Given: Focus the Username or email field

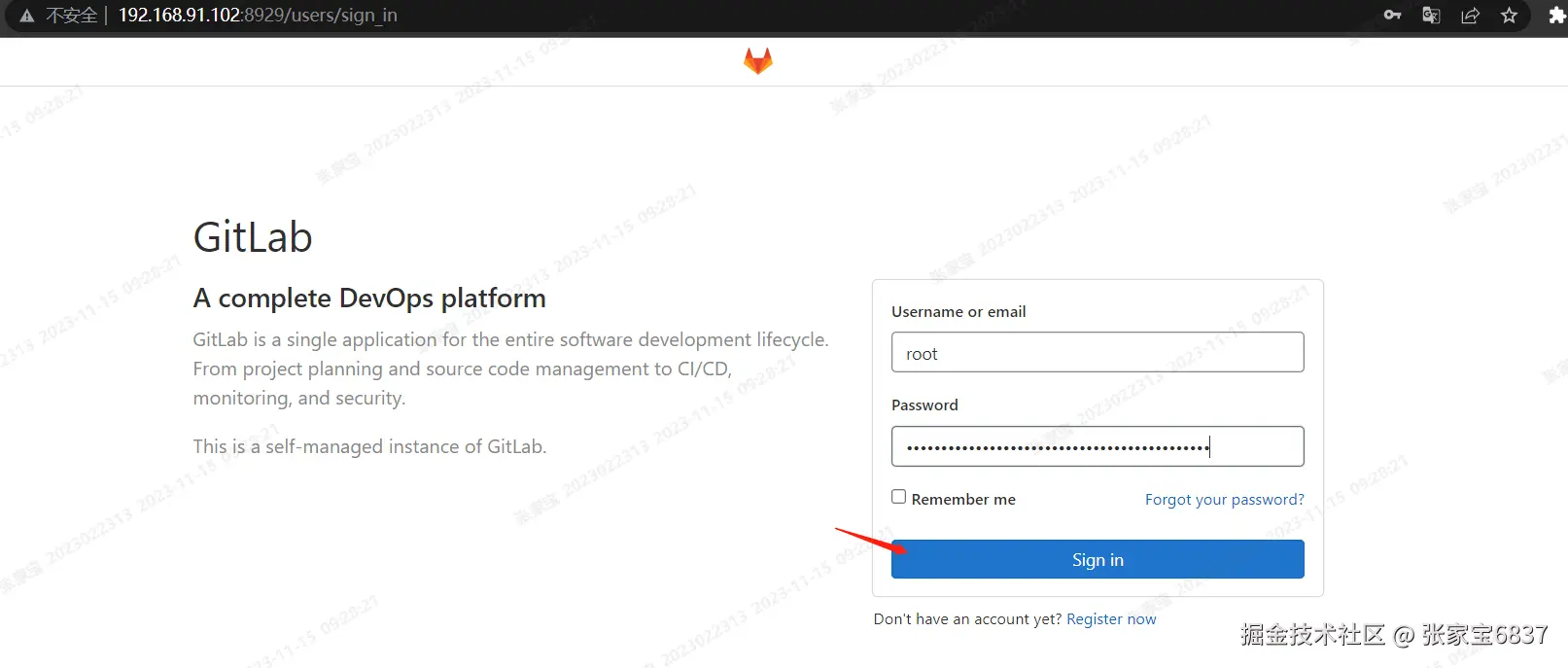Looking at the screenshot, I should (1098, 352).
